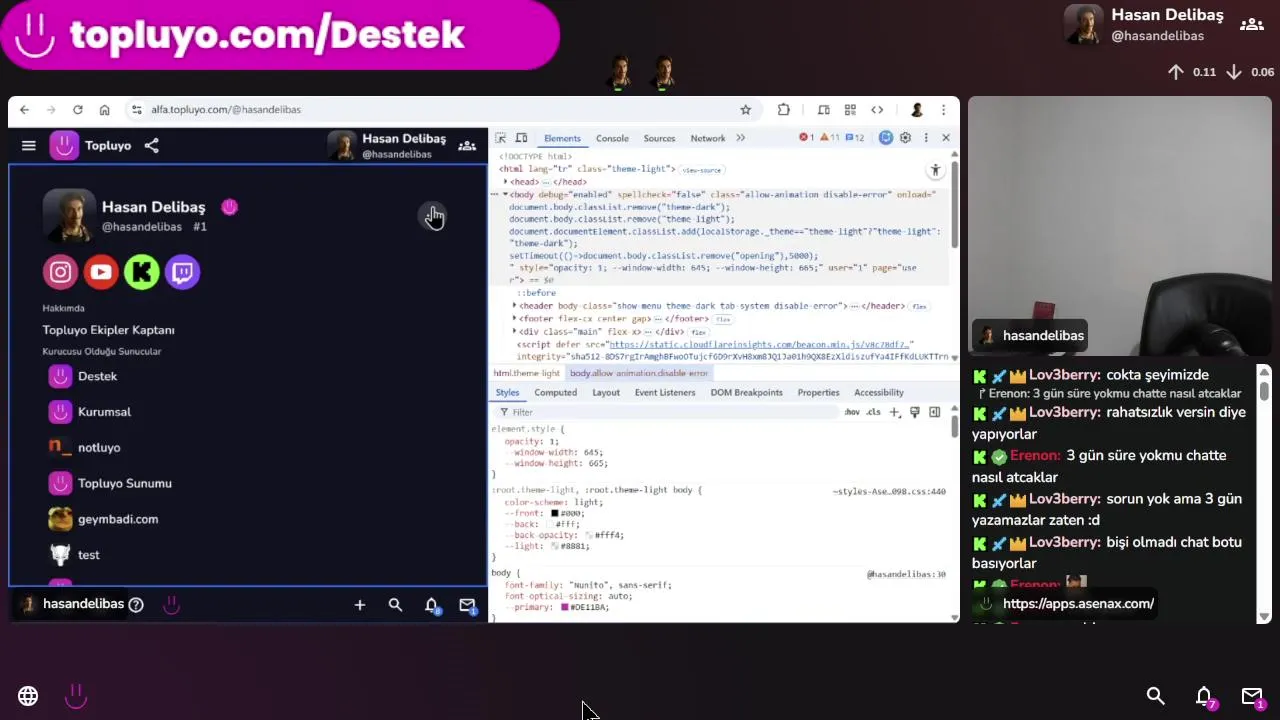The image size is (1280, 720).
Task: Open the Twitch channel icon
Action: [x=183, y=272]
